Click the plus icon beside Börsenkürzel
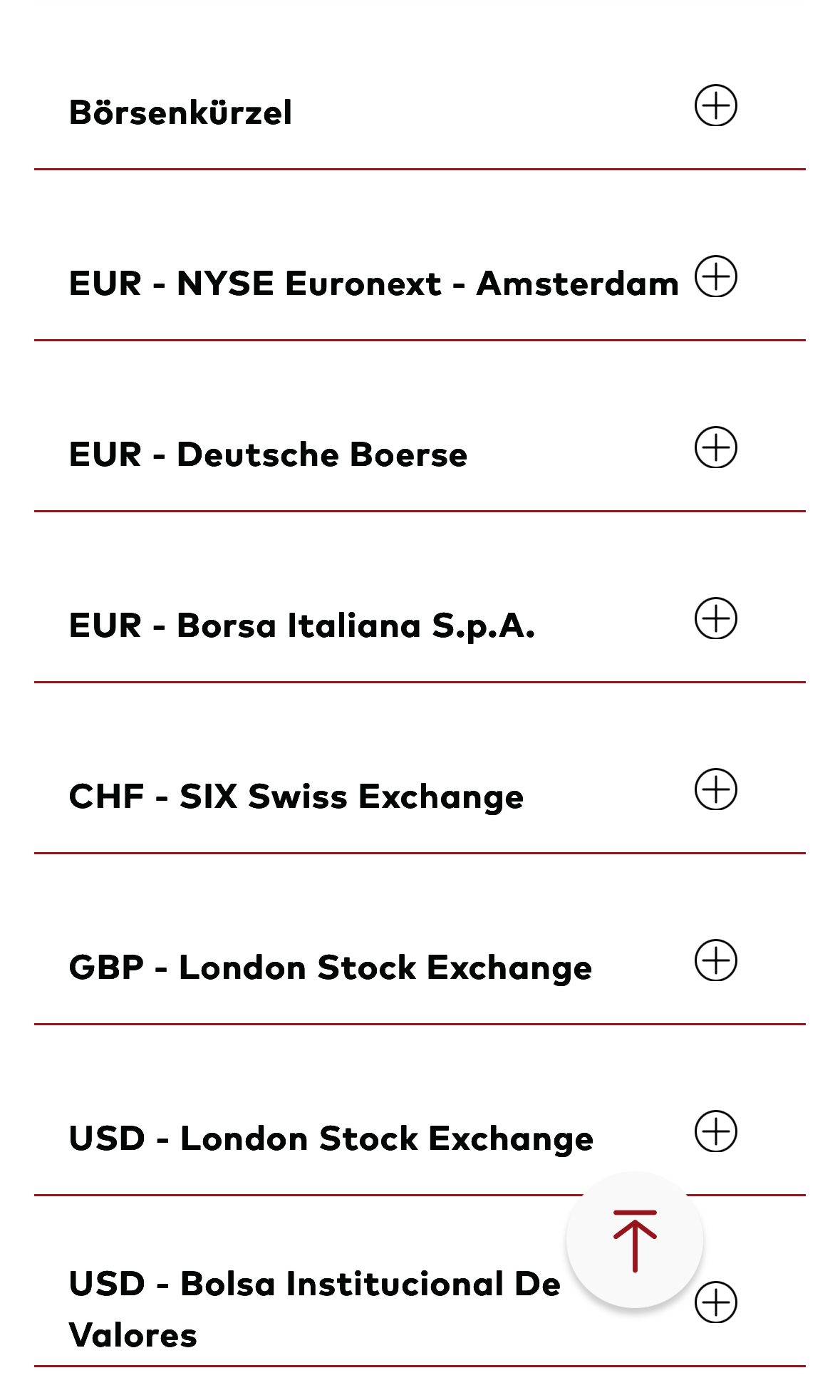 (x=715, y=105)
